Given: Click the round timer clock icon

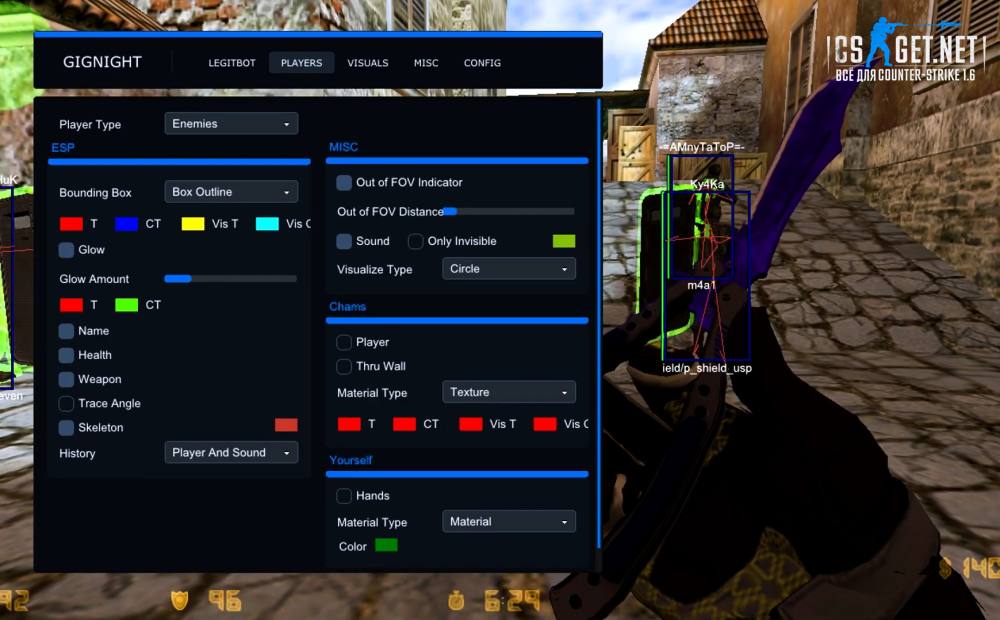Looking at the screenshot, I should [x=457, y=600].
